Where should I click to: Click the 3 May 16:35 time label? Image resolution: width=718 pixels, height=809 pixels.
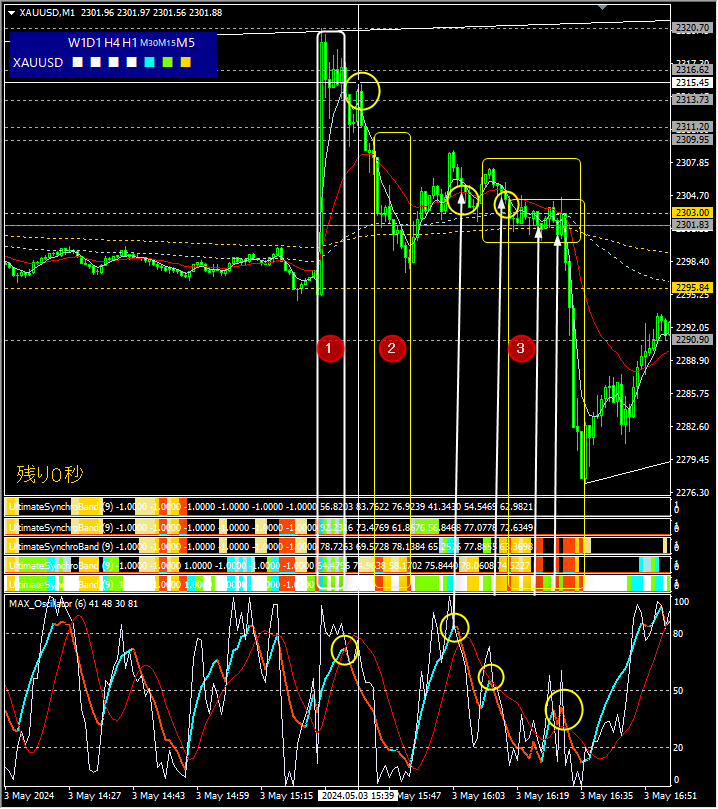point(606,796)
